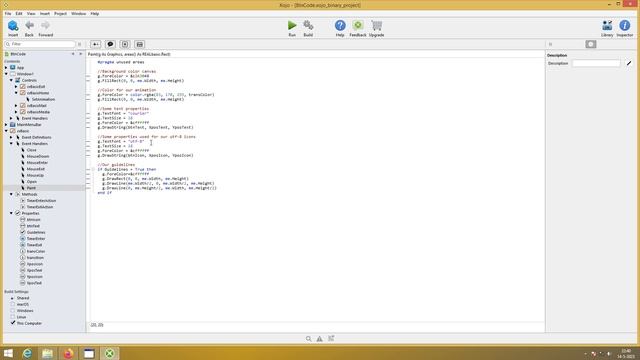The width and height of the screenshot is (640, 360).
Task: Click the inspector view toggle icon at top right
Action: click(x=591, y=44)
